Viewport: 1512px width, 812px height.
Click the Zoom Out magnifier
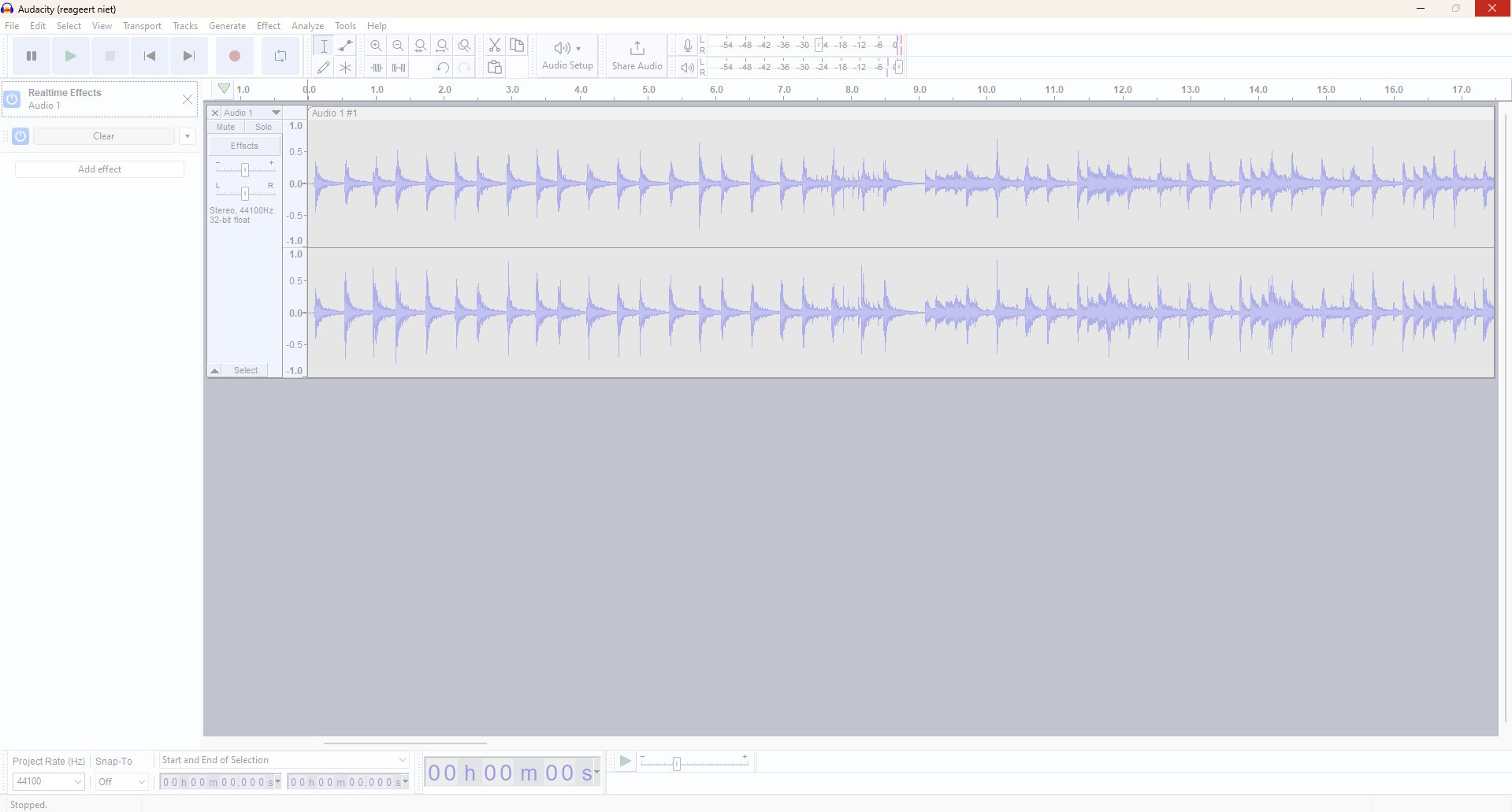[x=399, y=46]
